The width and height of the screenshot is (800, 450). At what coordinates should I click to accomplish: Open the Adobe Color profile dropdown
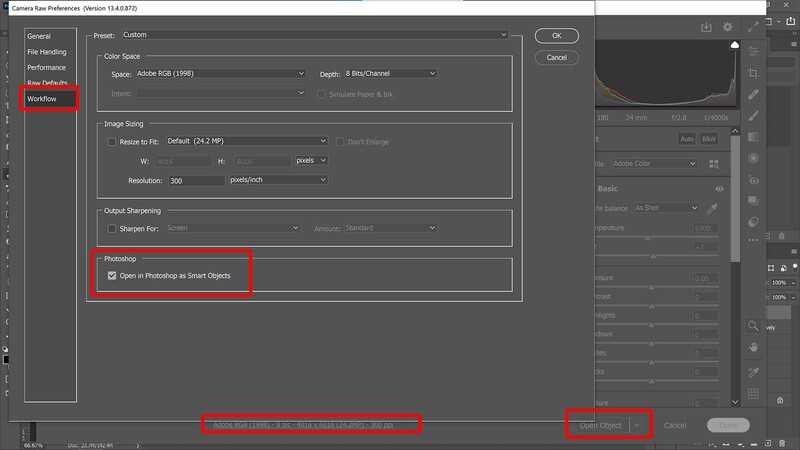[655, 164]
